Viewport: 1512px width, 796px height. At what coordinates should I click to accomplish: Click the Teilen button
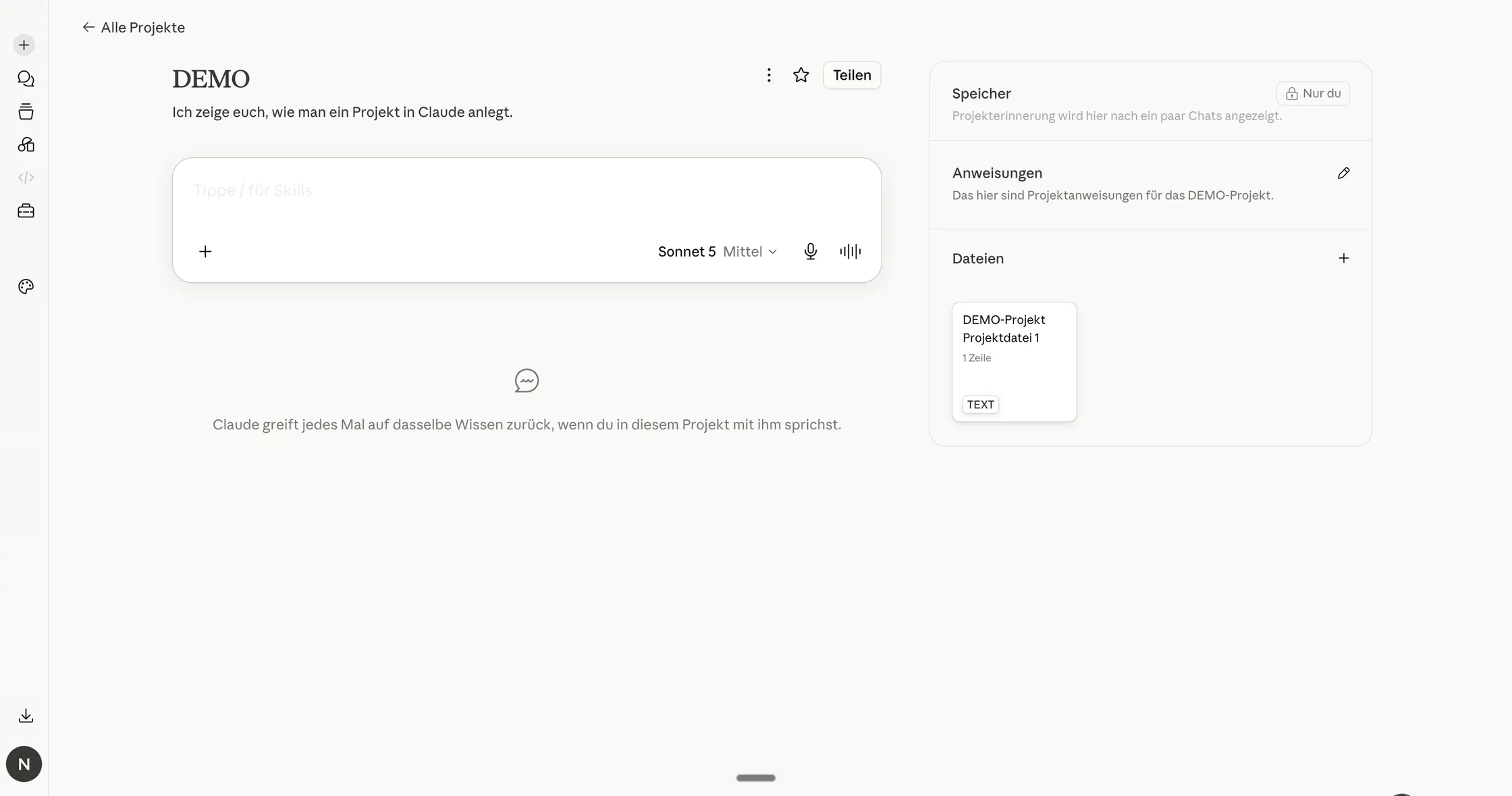tap(852, 75)
